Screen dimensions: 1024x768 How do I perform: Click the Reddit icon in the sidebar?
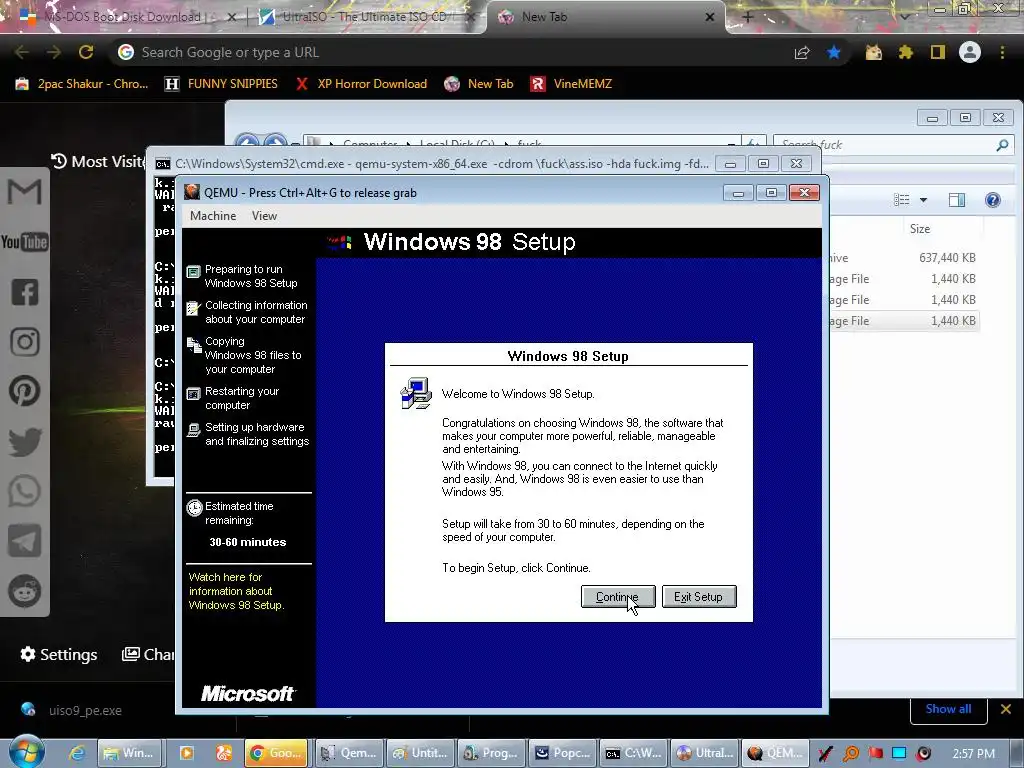[x=24, y=591]
